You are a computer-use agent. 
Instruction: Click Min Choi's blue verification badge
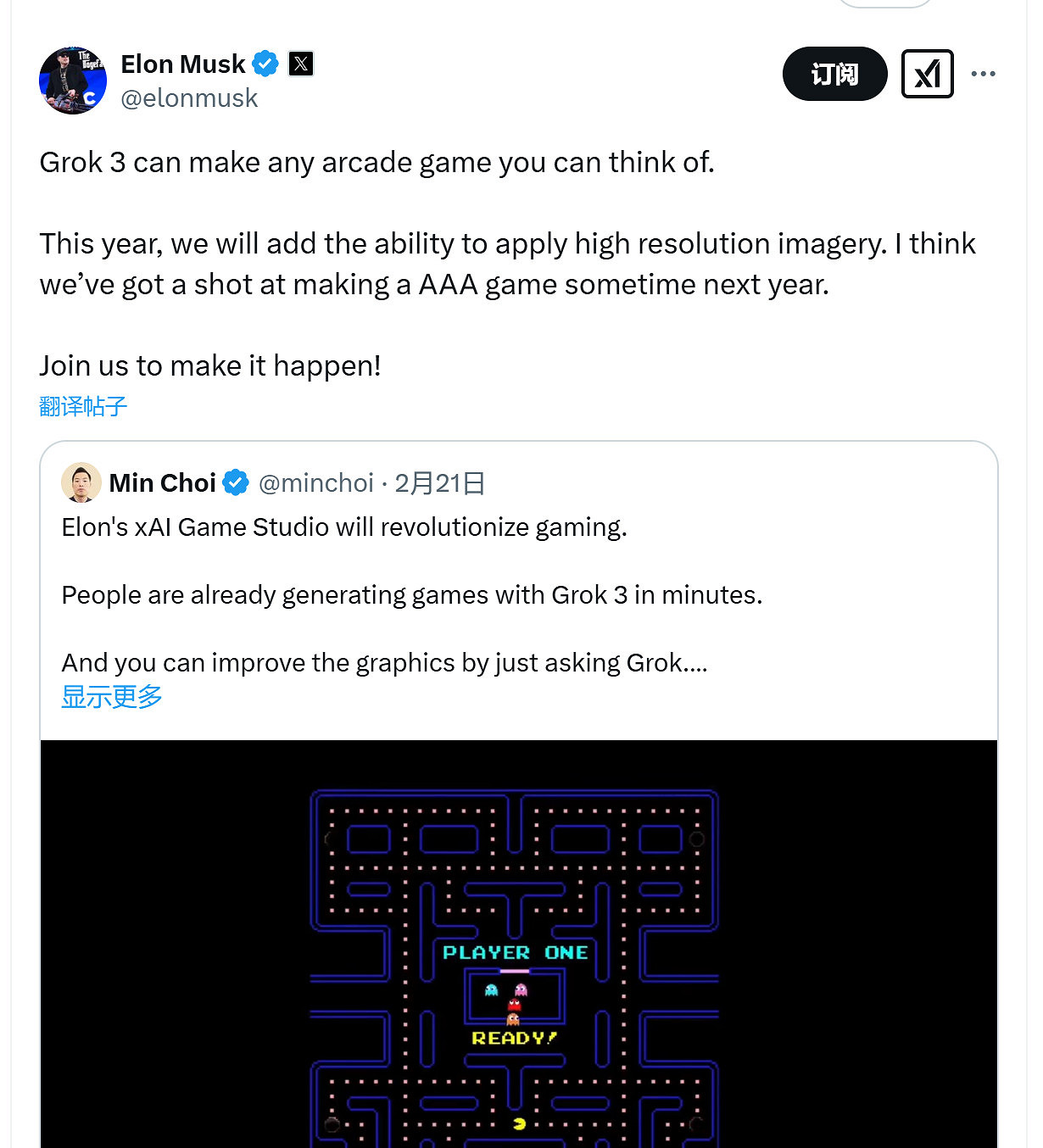coord(235,482)
